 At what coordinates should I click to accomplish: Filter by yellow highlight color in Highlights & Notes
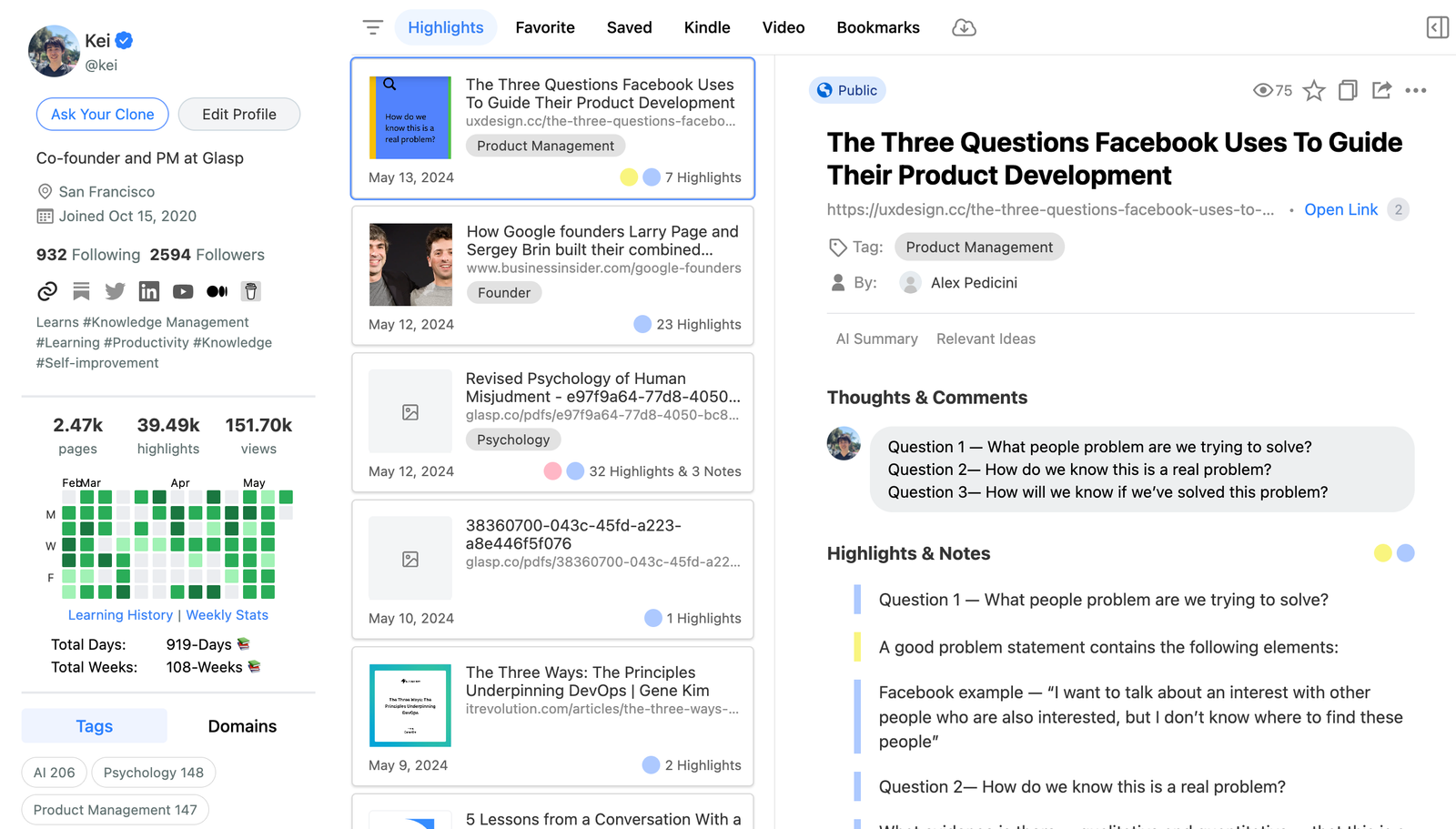pos(1382,553)
